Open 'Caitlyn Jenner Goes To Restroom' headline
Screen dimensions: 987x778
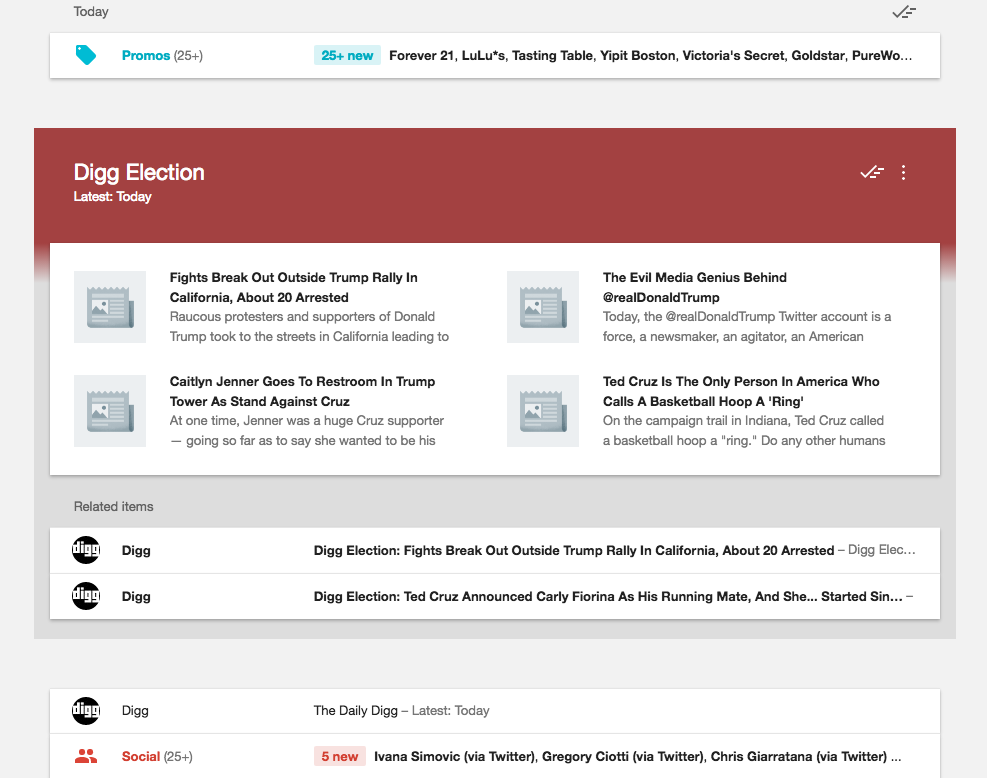click(x=302, y=391)
